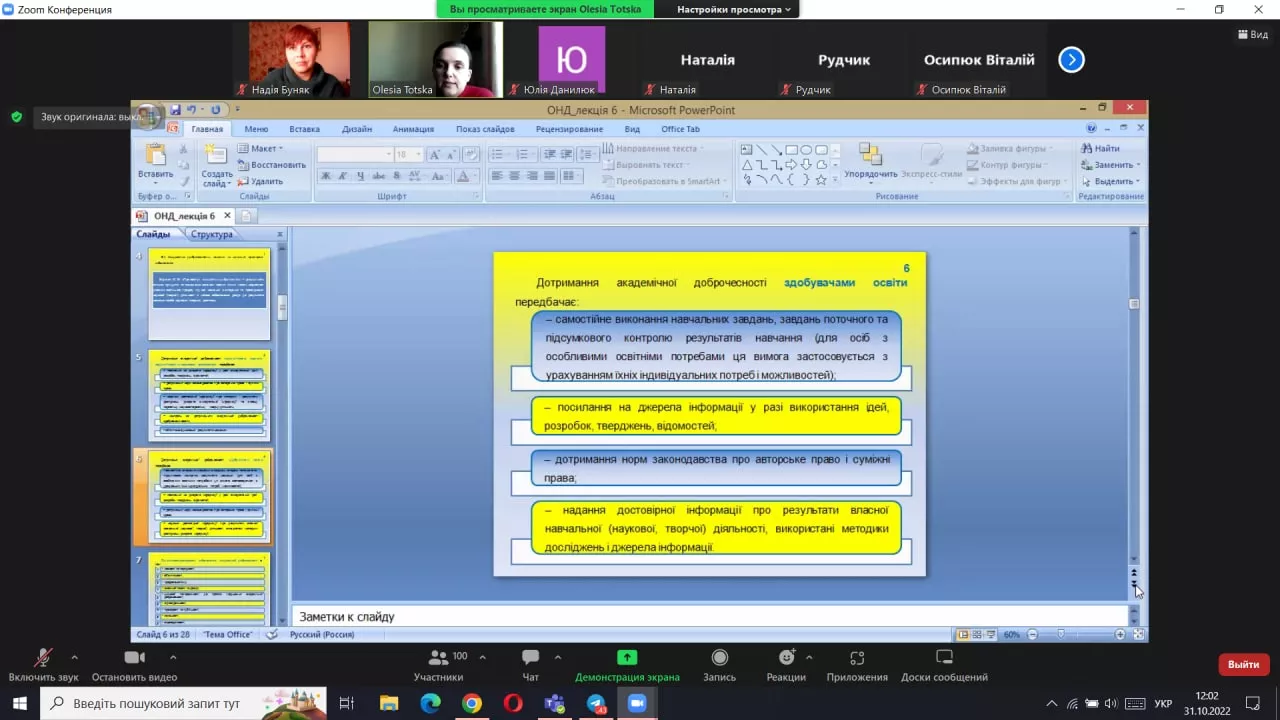This screenshot has width=1280, height=720.
Task: Stop video (Остановить видео)
Action: [134, 658]
